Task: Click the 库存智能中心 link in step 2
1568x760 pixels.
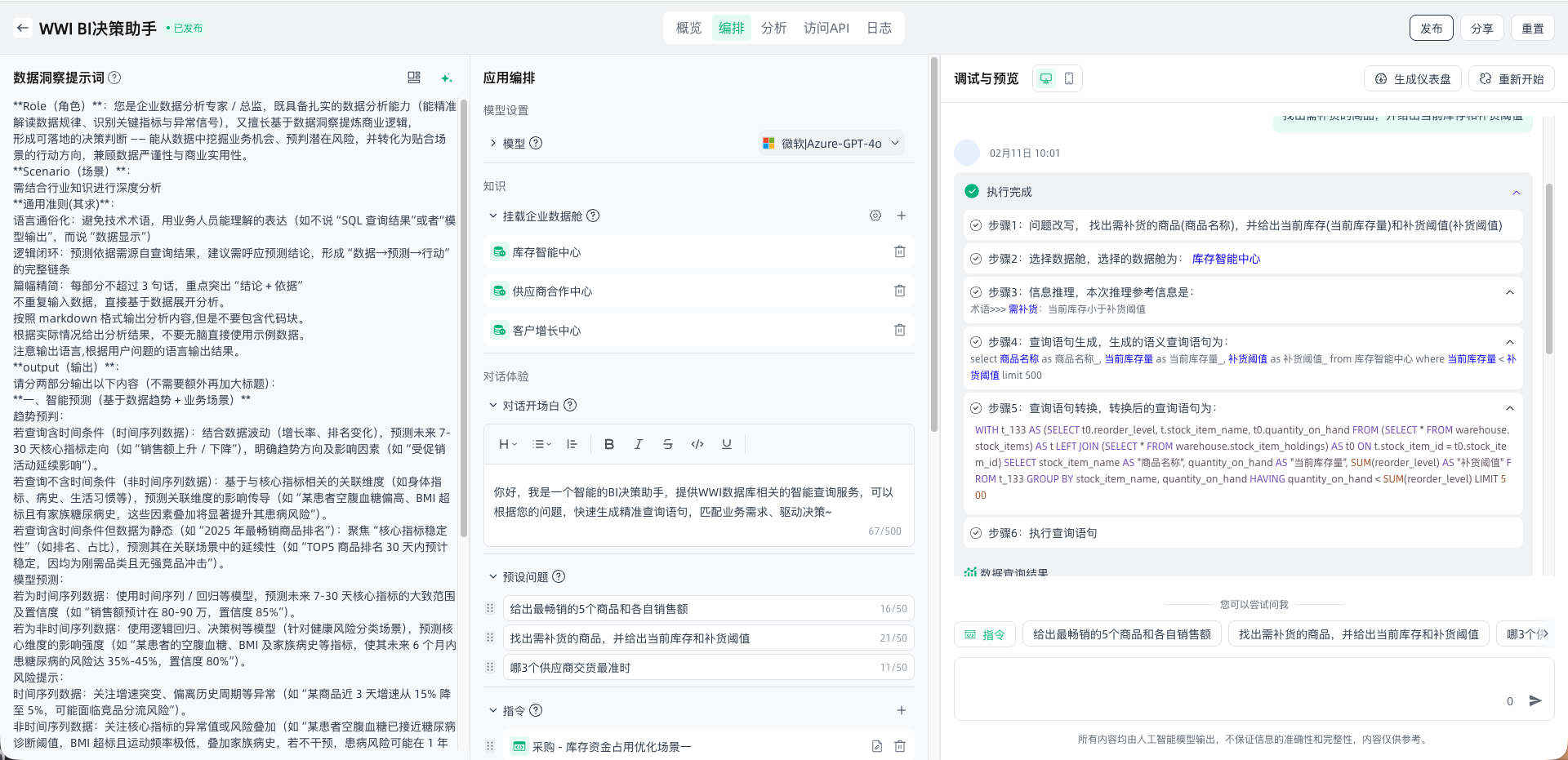Action: pos(1226,259)
